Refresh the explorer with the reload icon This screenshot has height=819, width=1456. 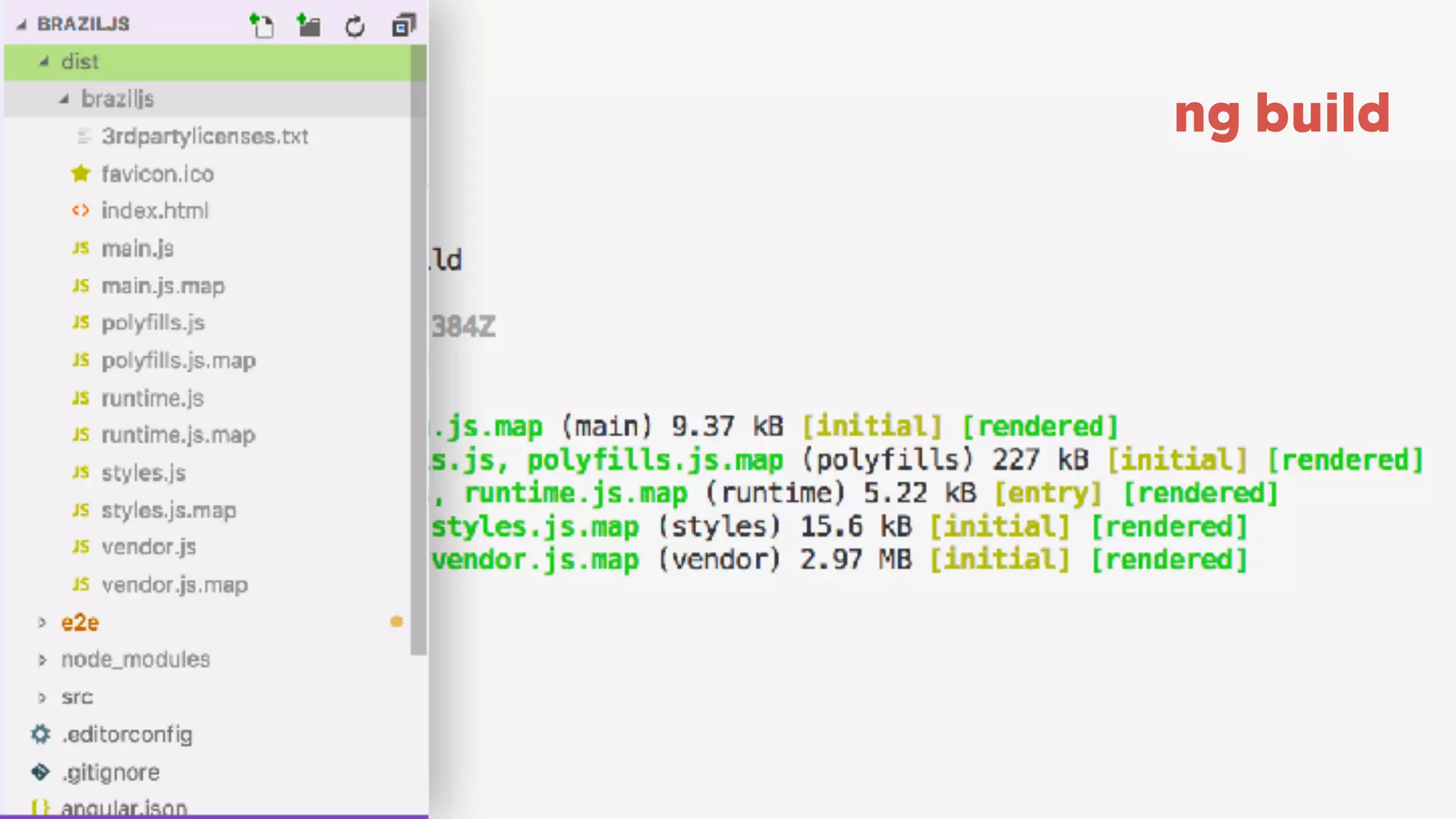click(x=355, y=26)
